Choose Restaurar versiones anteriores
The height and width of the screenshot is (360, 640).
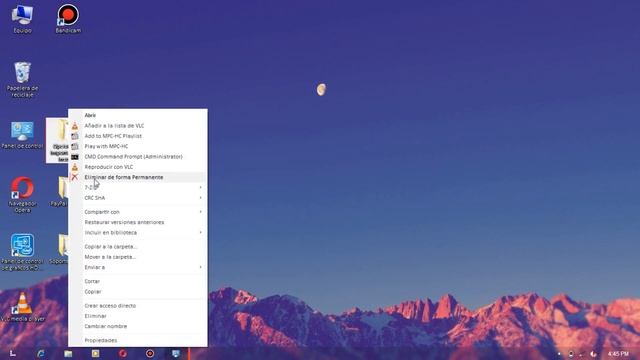point(138,222)
